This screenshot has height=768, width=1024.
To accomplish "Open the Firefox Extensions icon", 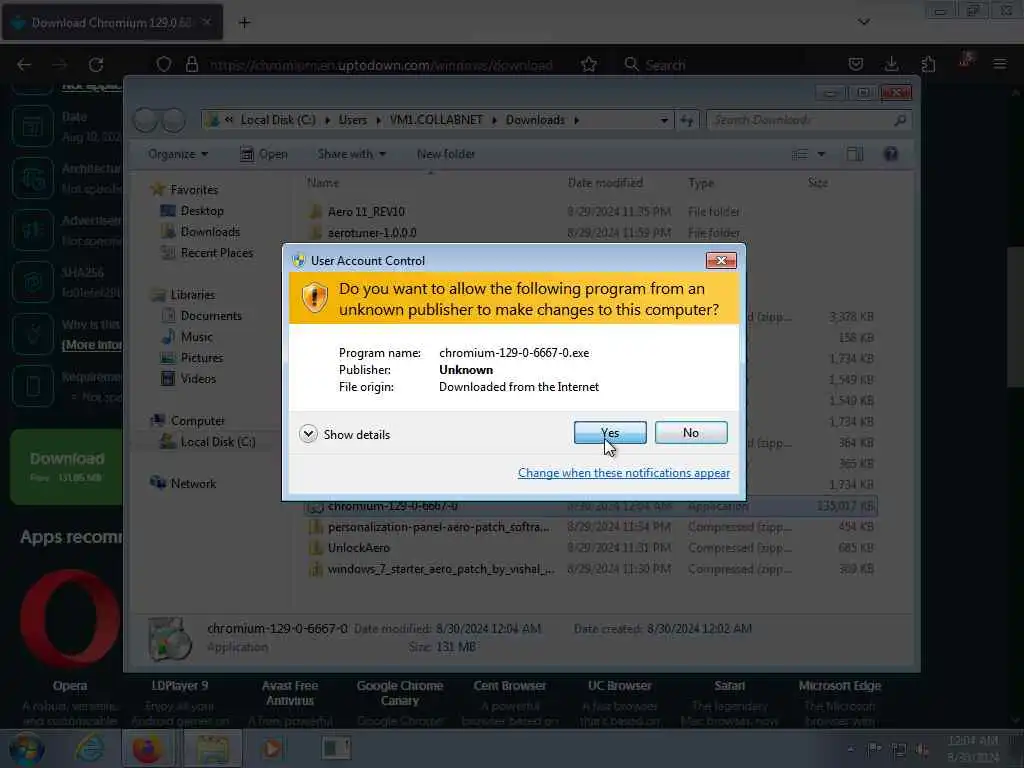I will [x=928, y=64].
